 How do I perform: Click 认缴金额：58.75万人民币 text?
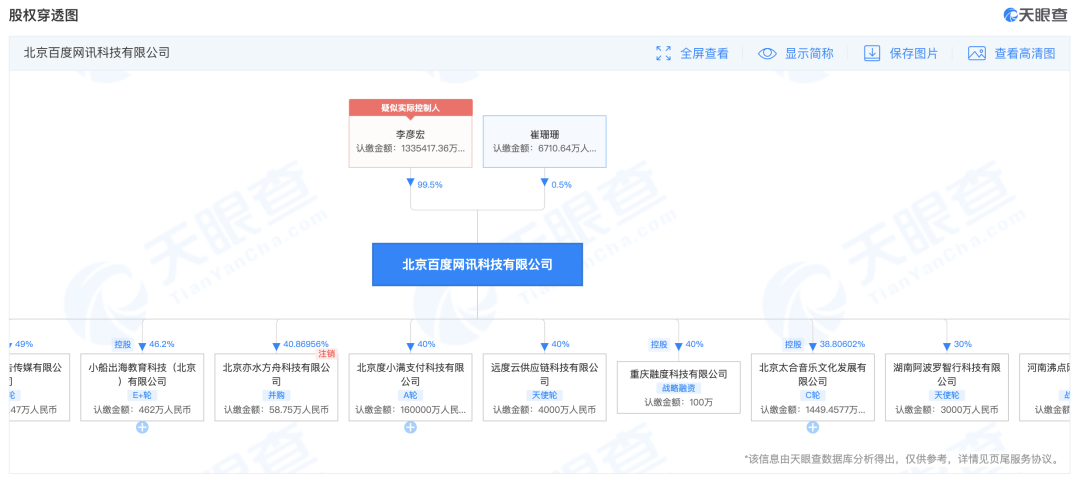276,410
